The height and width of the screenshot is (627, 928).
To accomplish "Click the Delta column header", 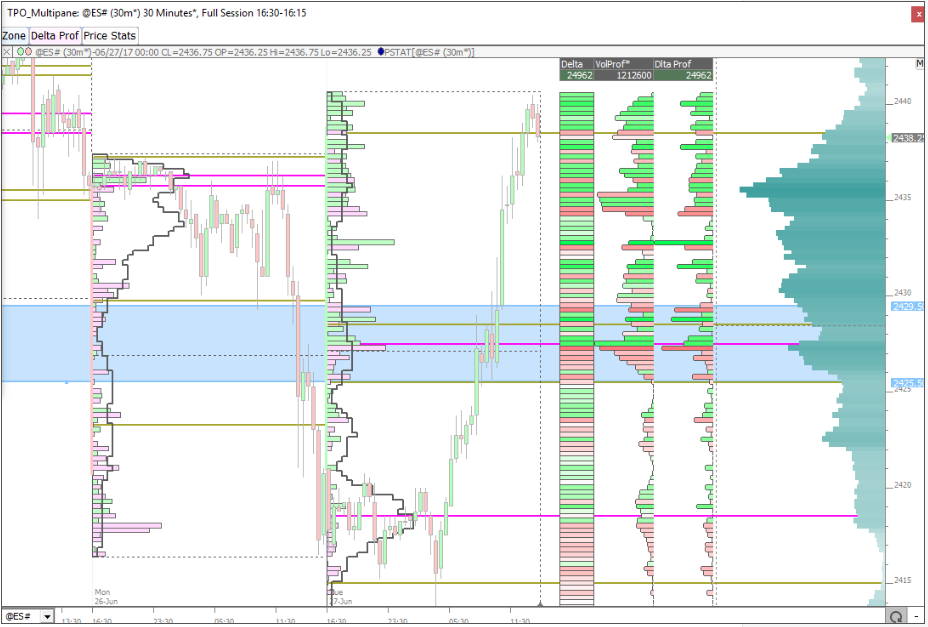I will [x=576, y=63].
